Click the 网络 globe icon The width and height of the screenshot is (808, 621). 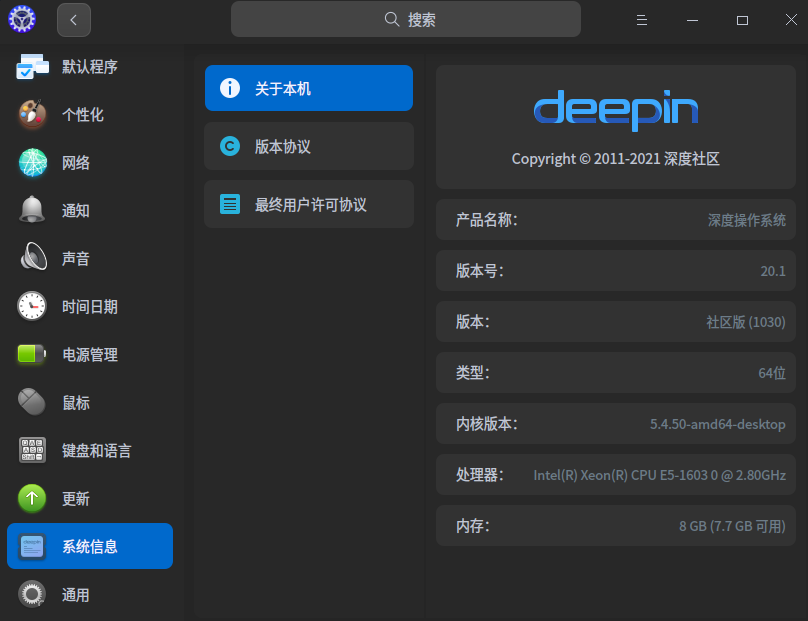tap(32, 162)
